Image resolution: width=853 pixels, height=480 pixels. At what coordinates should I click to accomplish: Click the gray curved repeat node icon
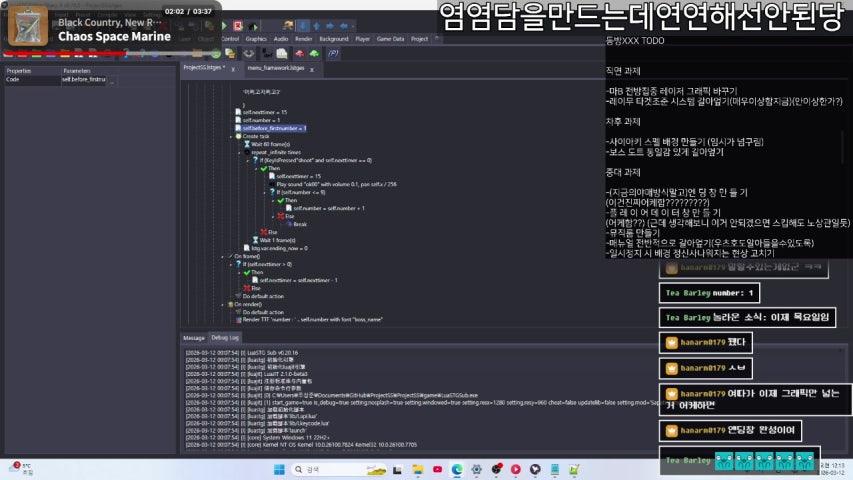(249, 53)
